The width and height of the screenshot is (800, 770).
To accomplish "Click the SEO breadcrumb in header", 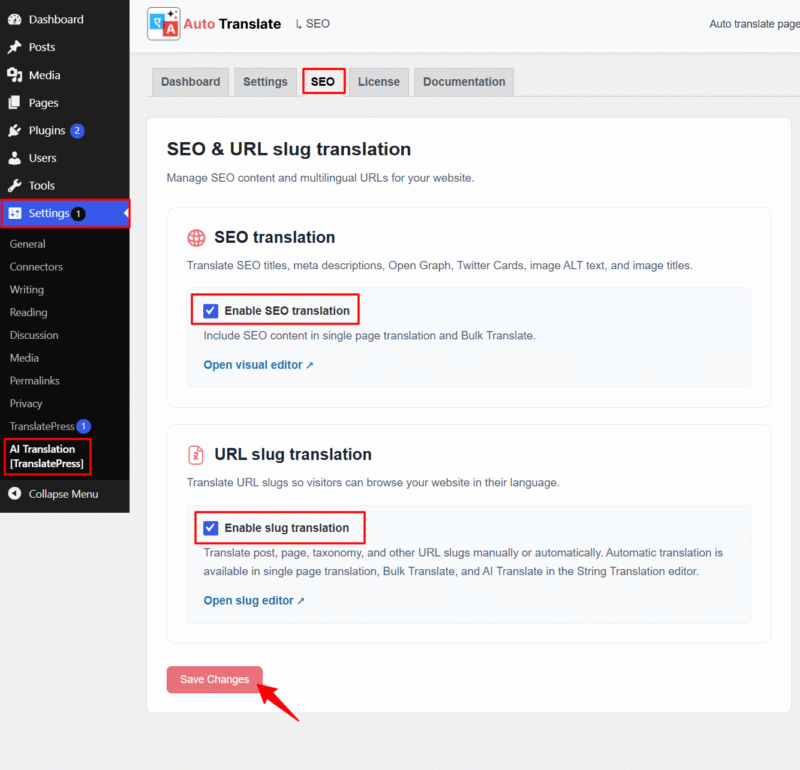I will coord(317,24).
